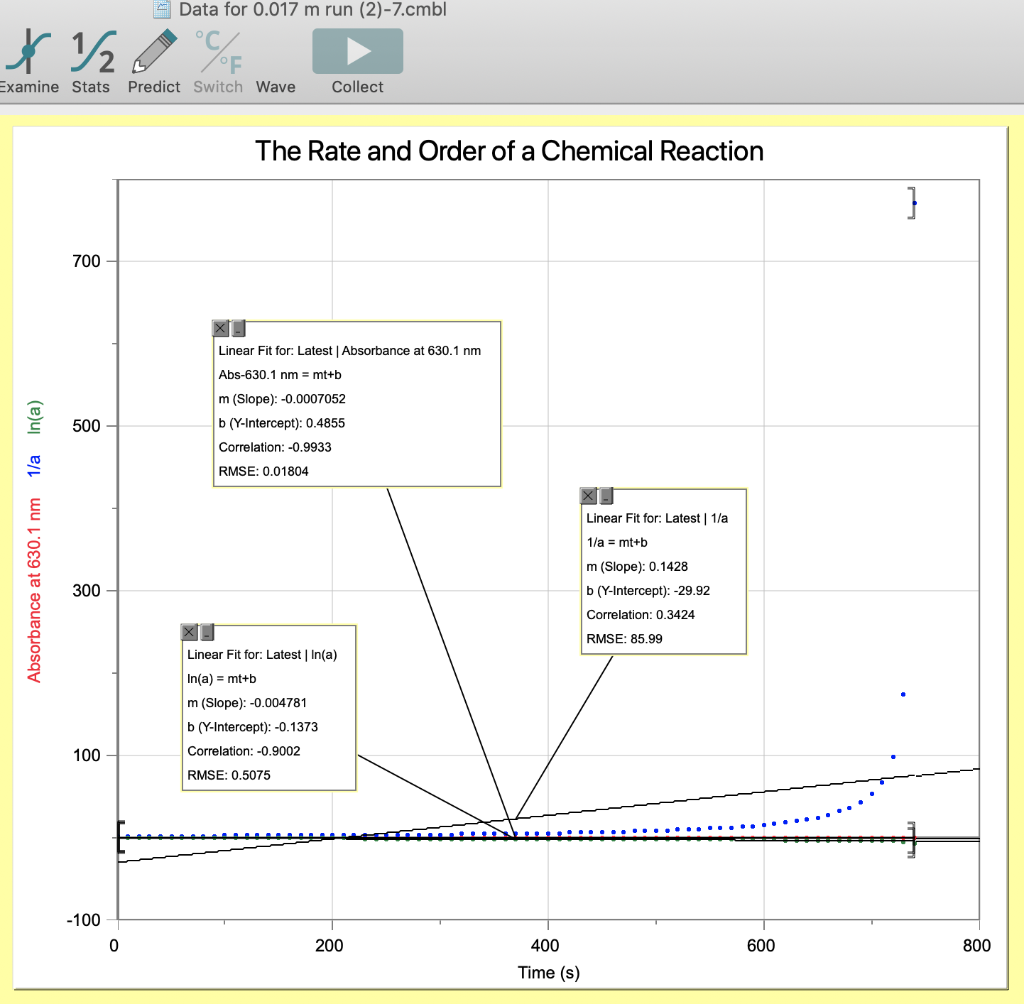Click the graph title text
Image resolution: width=1024 pixels, height=1004 pixels.
(x=509, y=151)
